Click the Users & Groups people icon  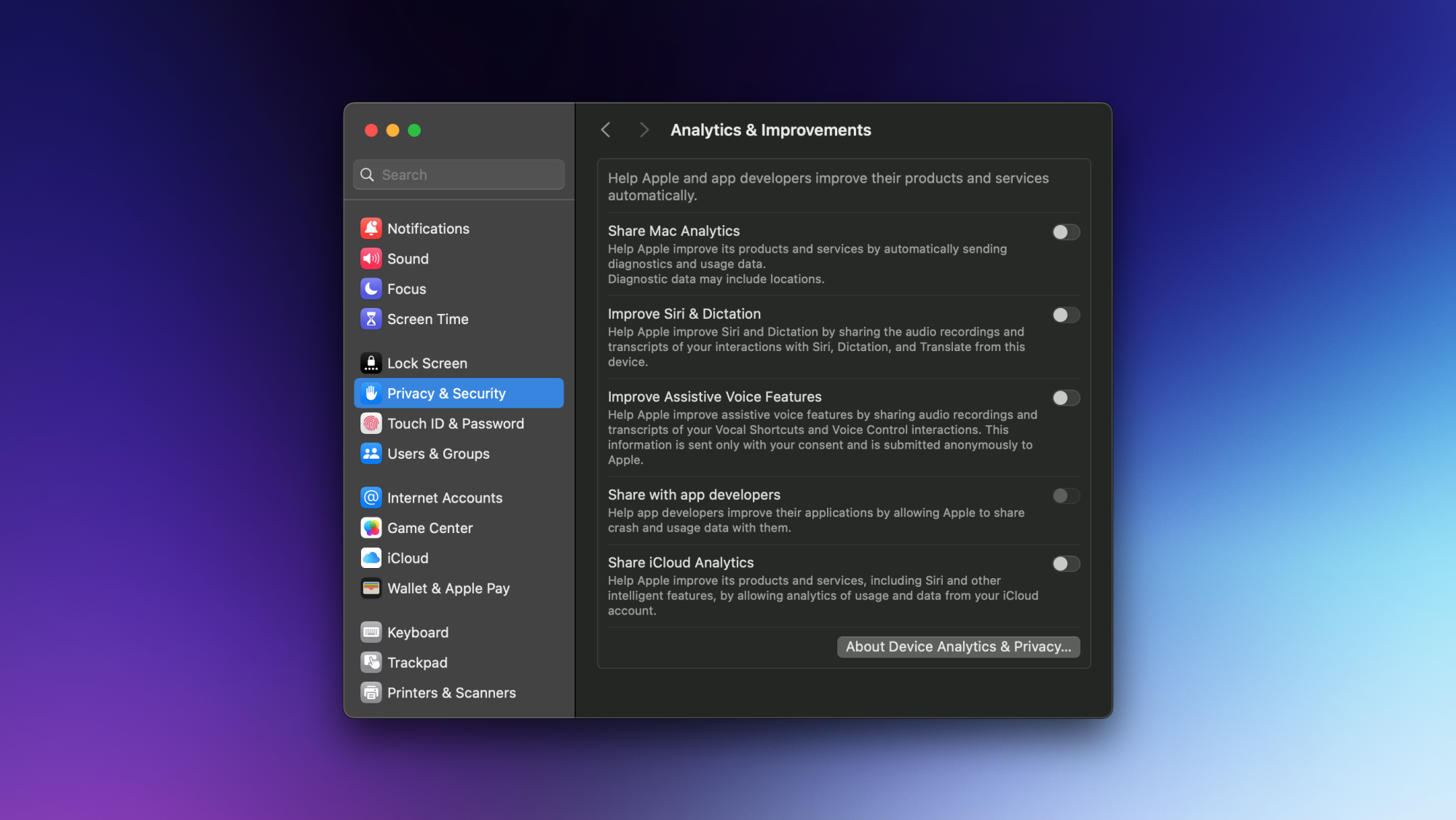371,454
